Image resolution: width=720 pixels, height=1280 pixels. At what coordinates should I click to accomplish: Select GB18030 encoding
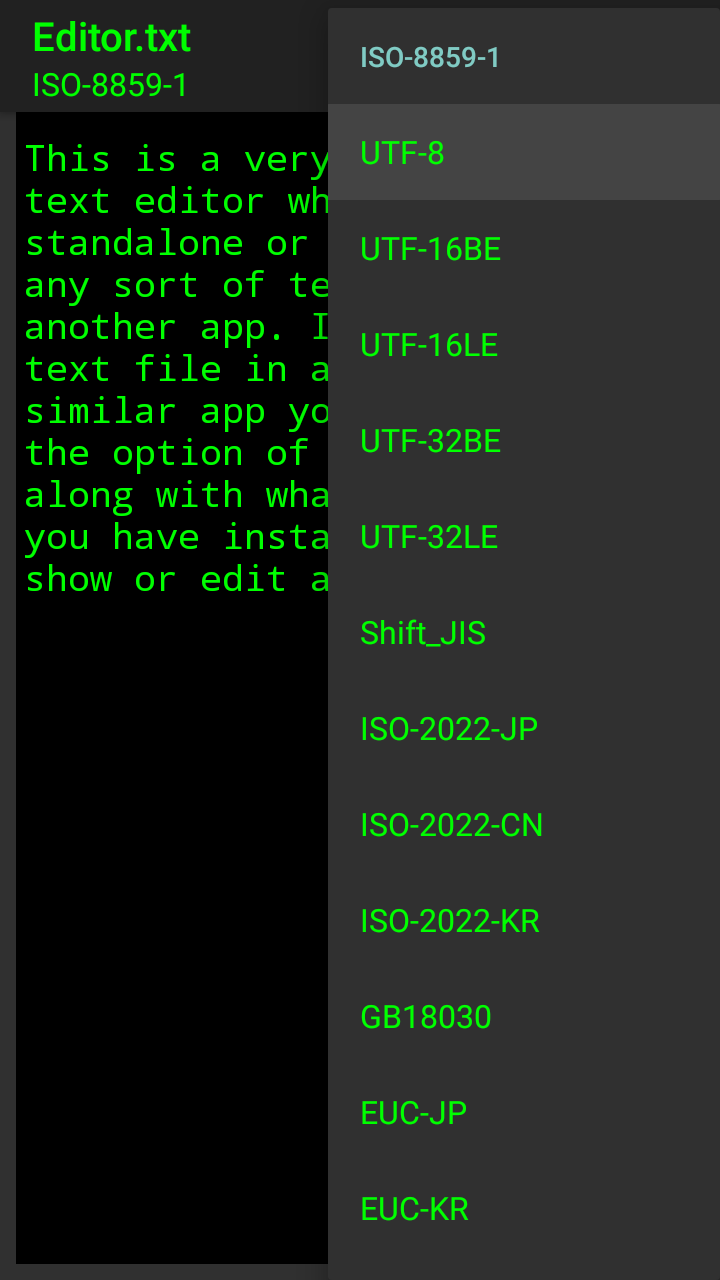[x=524, y=1017]
